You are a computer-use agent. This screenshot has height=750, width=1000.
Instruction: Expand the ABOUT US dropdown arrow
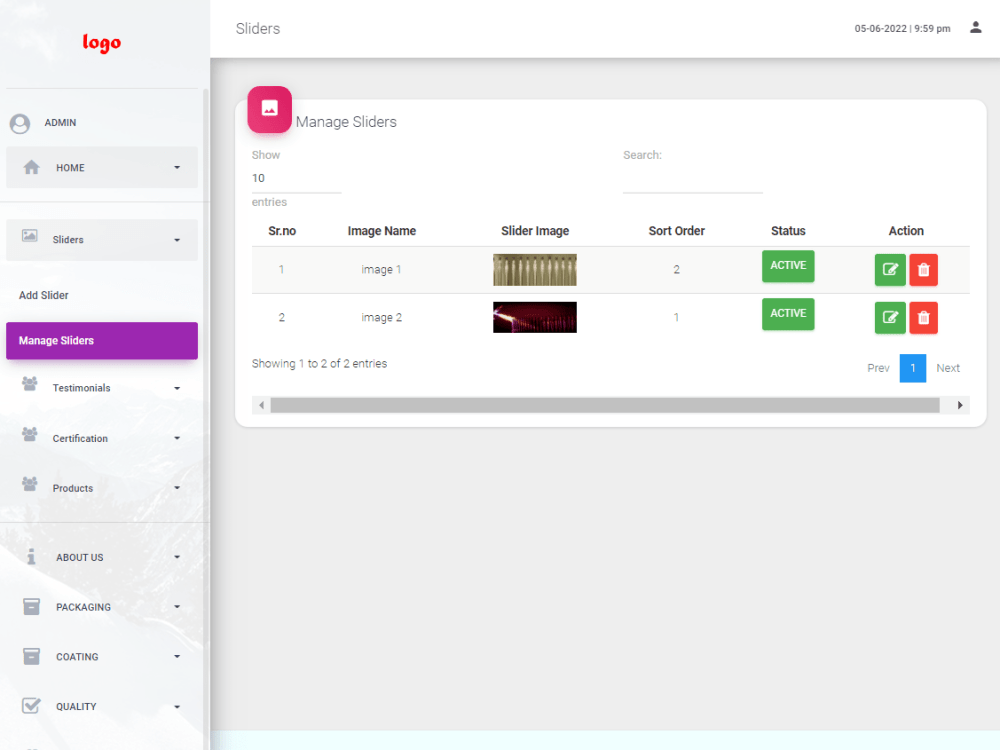click(x=177, y=557)
